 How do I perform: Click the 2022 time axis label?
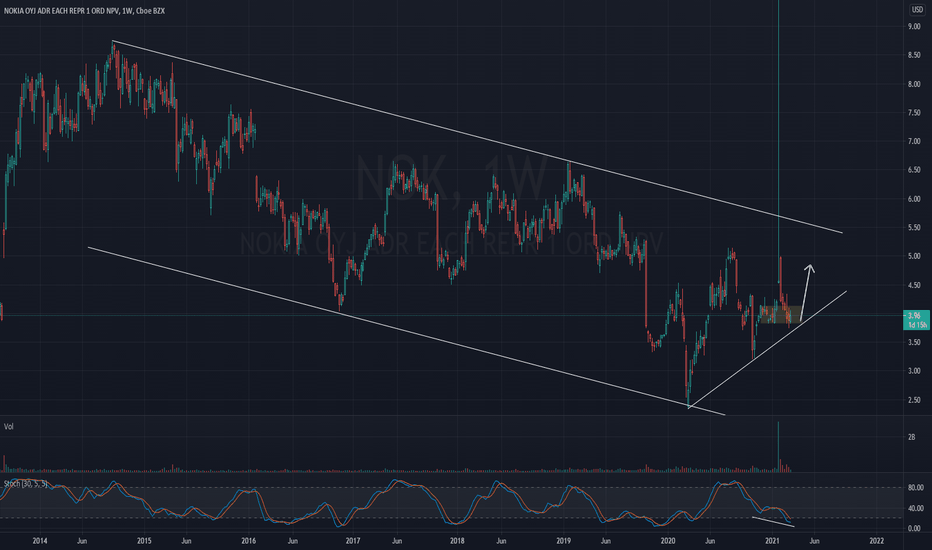point(877,541)
